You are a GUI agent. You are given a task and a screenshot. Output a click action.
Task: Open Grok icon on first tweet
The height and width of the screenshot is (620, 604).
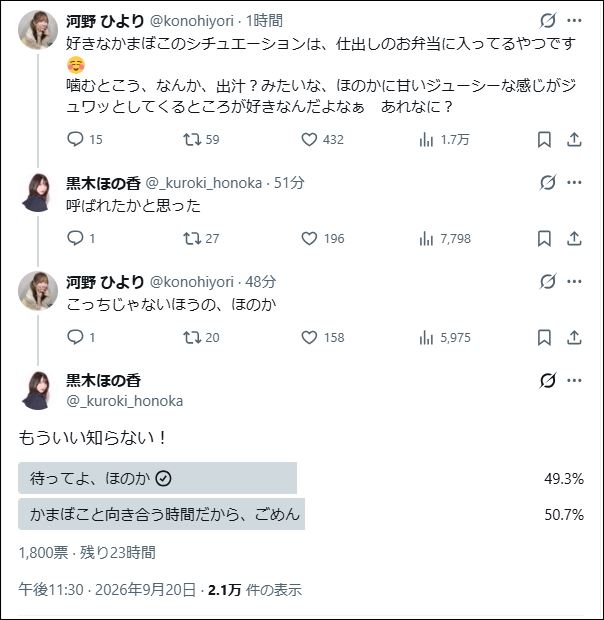[x=547, y=20]
